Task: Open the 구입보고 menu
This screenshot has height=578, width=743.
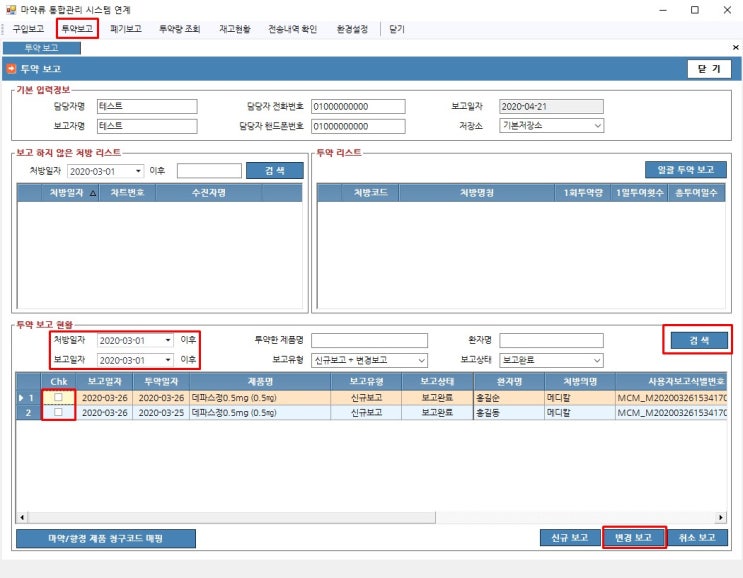Action: [x=28, y=29]
